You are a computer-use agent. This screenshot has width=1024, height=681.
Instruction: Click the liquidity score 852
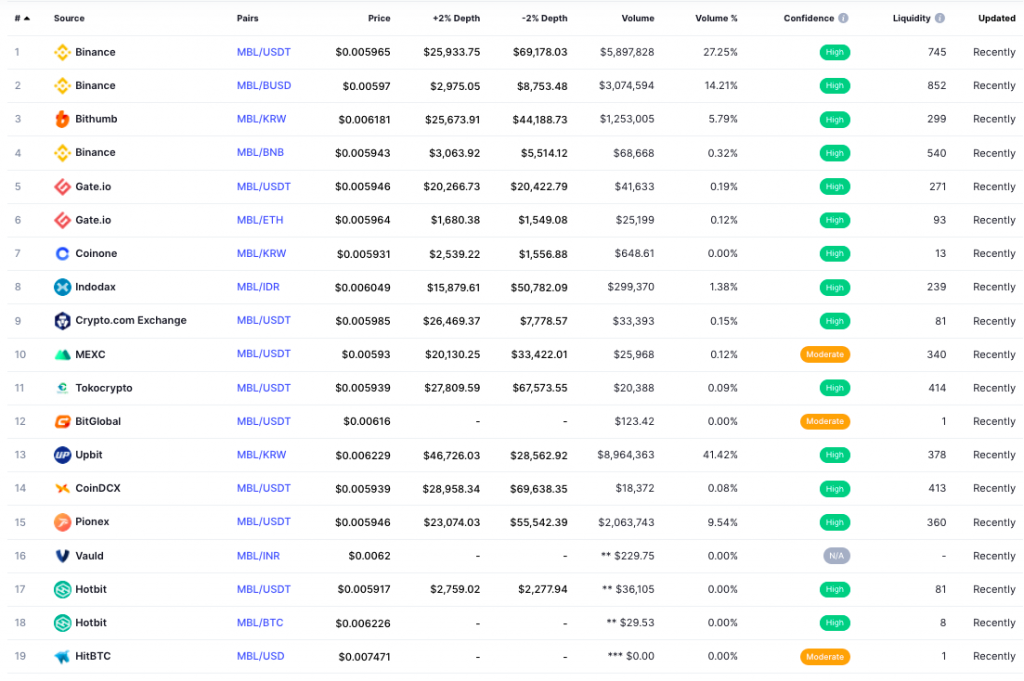coord(936,86)
